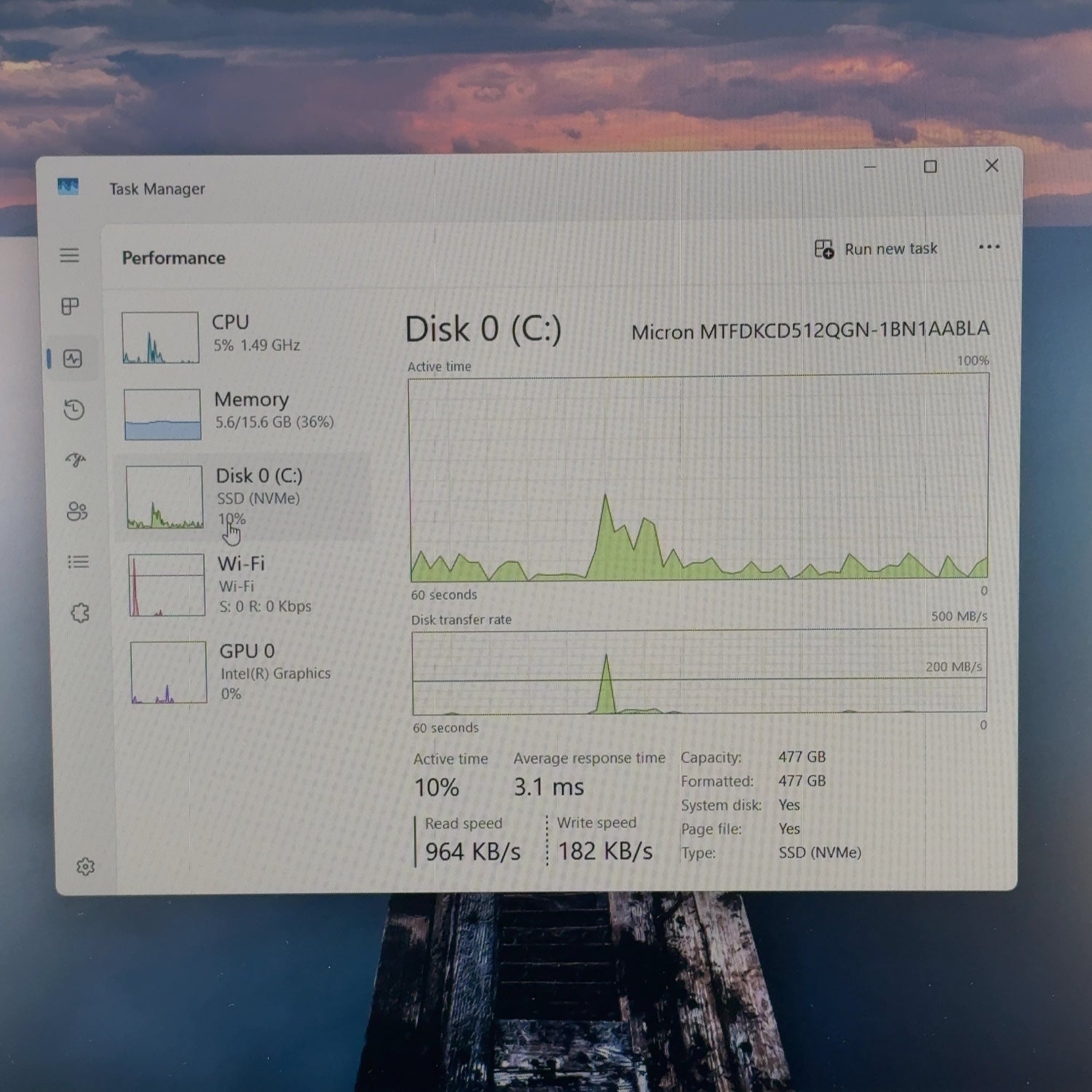Open the Startup apps icon

(x=76, y=460)
